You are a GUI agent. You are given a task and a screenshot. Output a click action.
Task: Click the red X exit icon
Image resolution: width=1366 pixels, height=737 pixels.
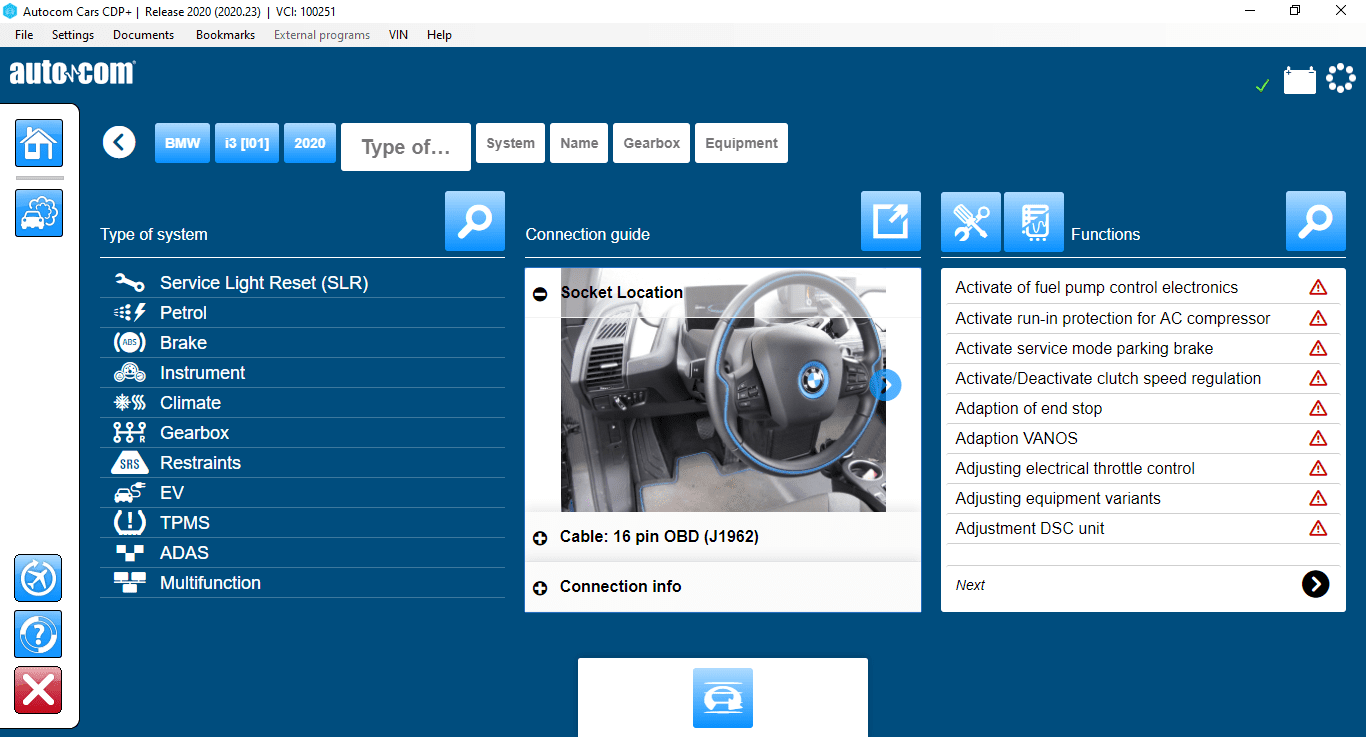[x=39, y=690]
